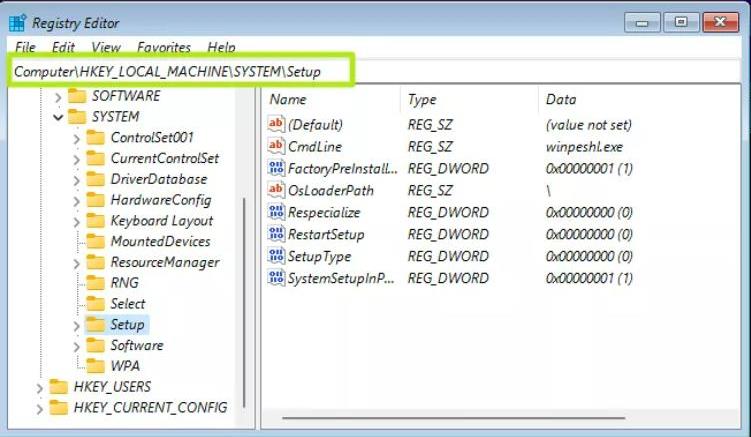Click the registry path address bar
This screenshot has height=437, width=751.
click(x=376, y=71)
